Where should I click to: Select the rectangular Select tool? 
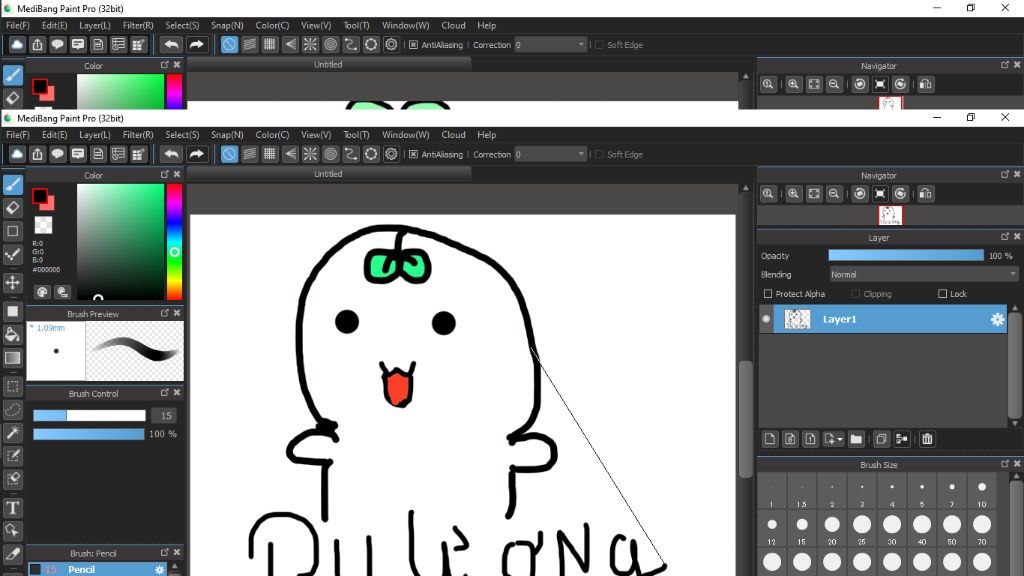[x=12, y=386]
